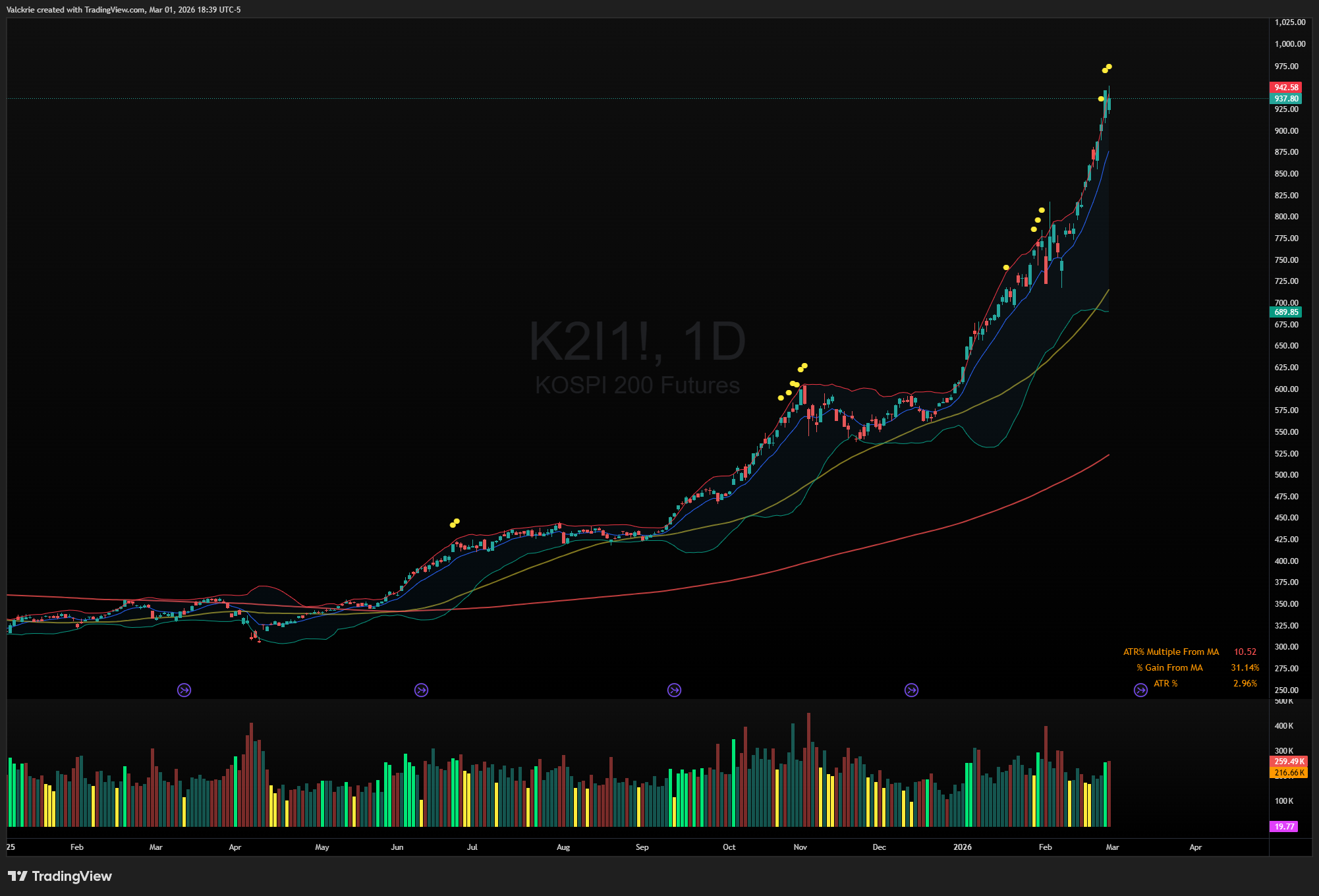
Task: Click the teal 937.80 last price label
Action: point(1285,99)
